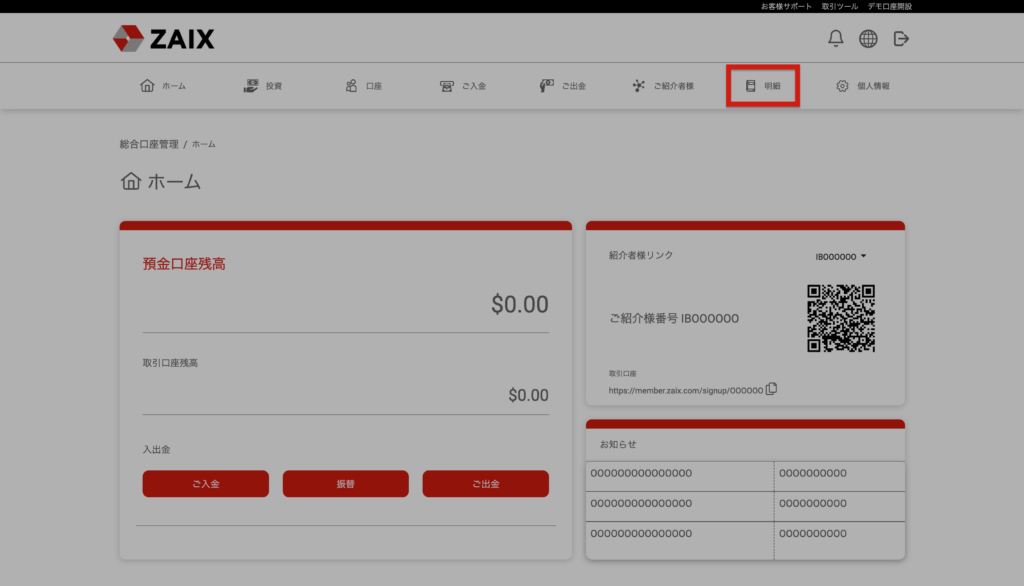Select ご入金 in the navigation bar
The image size is (1024, 586).
click(463, 86)
